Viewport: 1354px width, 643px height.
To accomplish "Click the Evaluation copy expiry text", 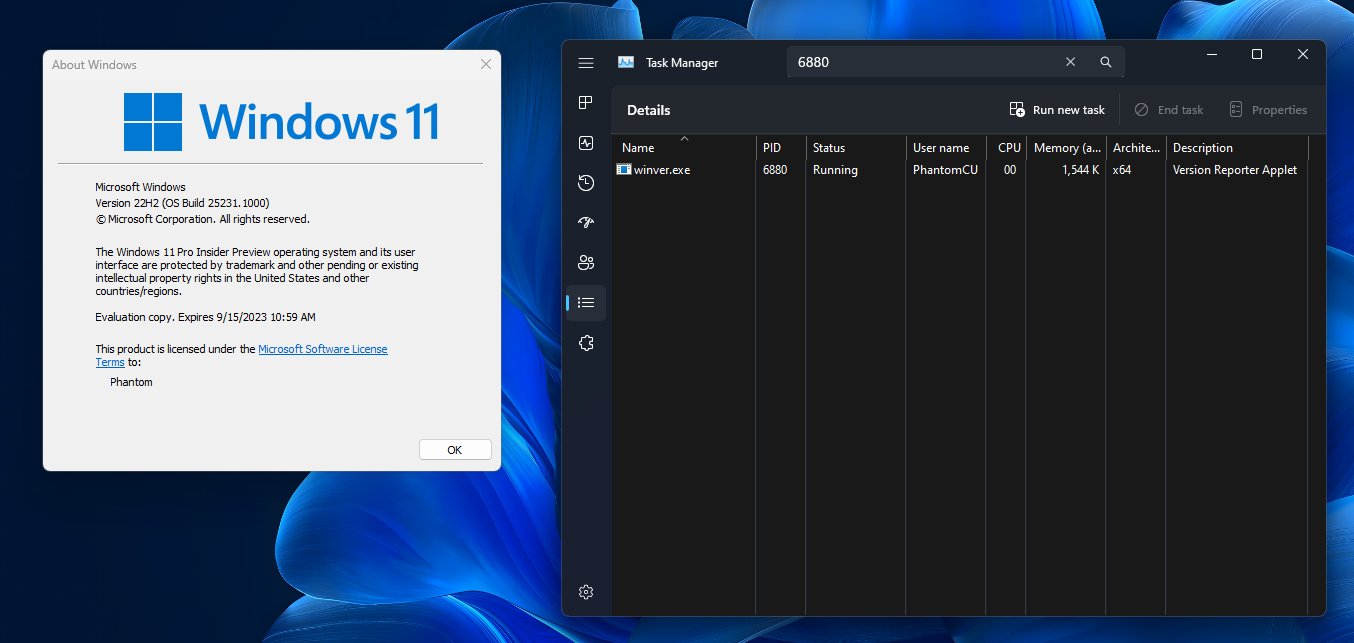I will (205, 317).
